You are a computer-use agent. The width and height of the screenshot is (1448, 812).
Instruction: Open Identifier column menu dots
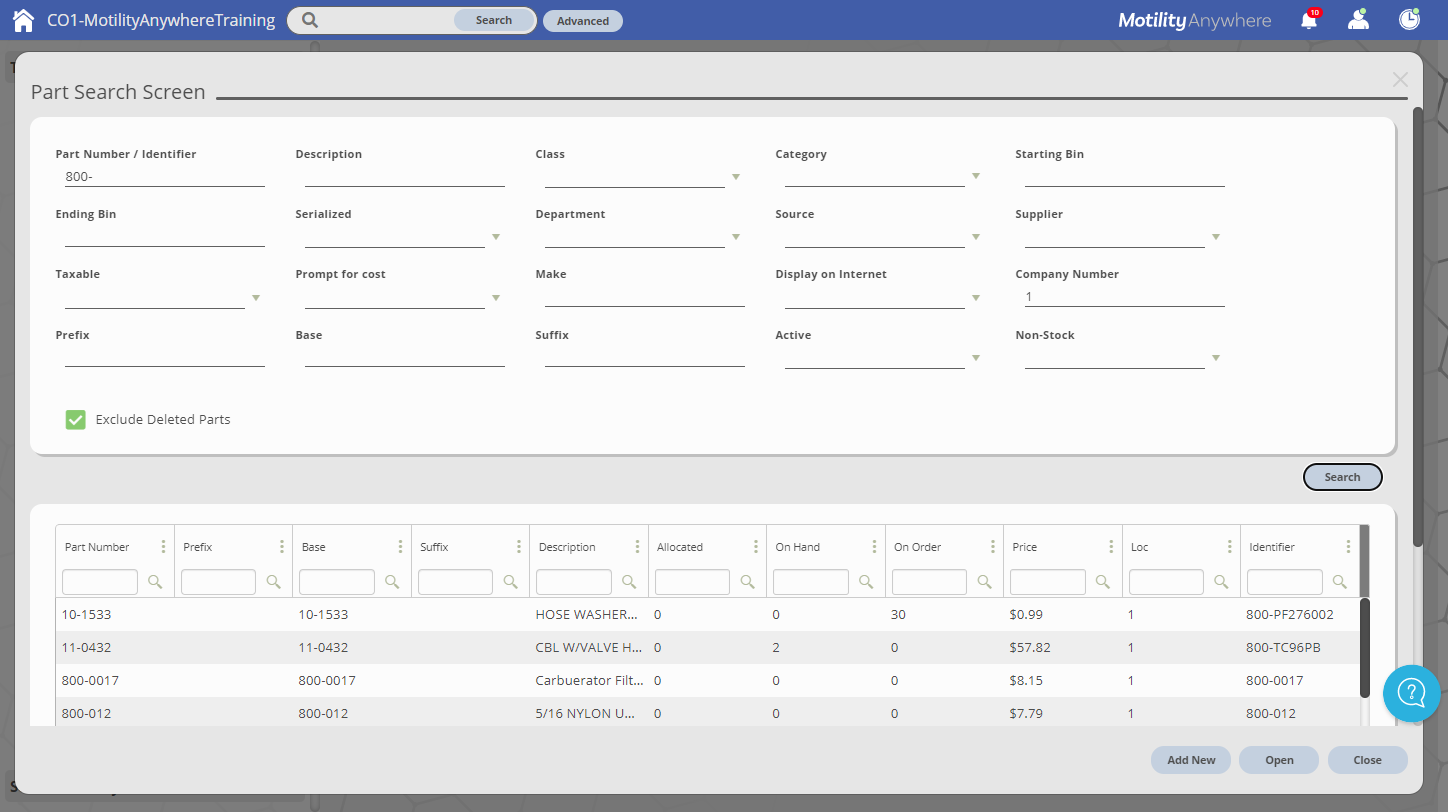point(1348,547)
